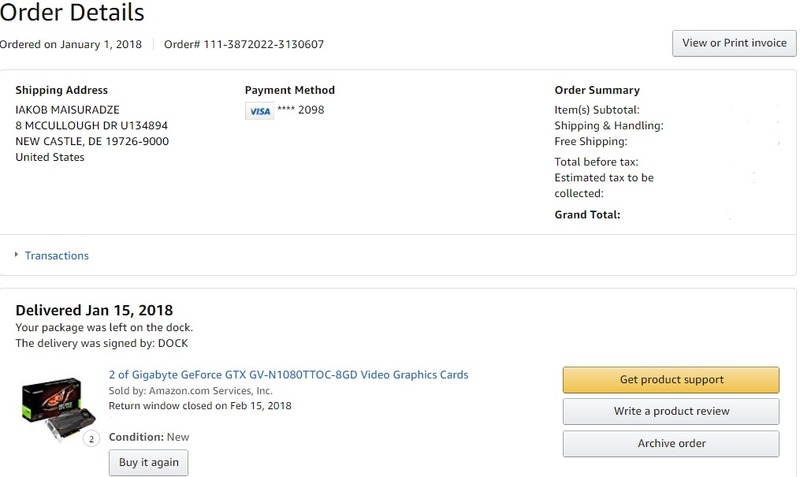Click the Sold by Amazon.com Services text
Image resolution: width=800 pixels, height=477 pixels.
tap(190, 391)
